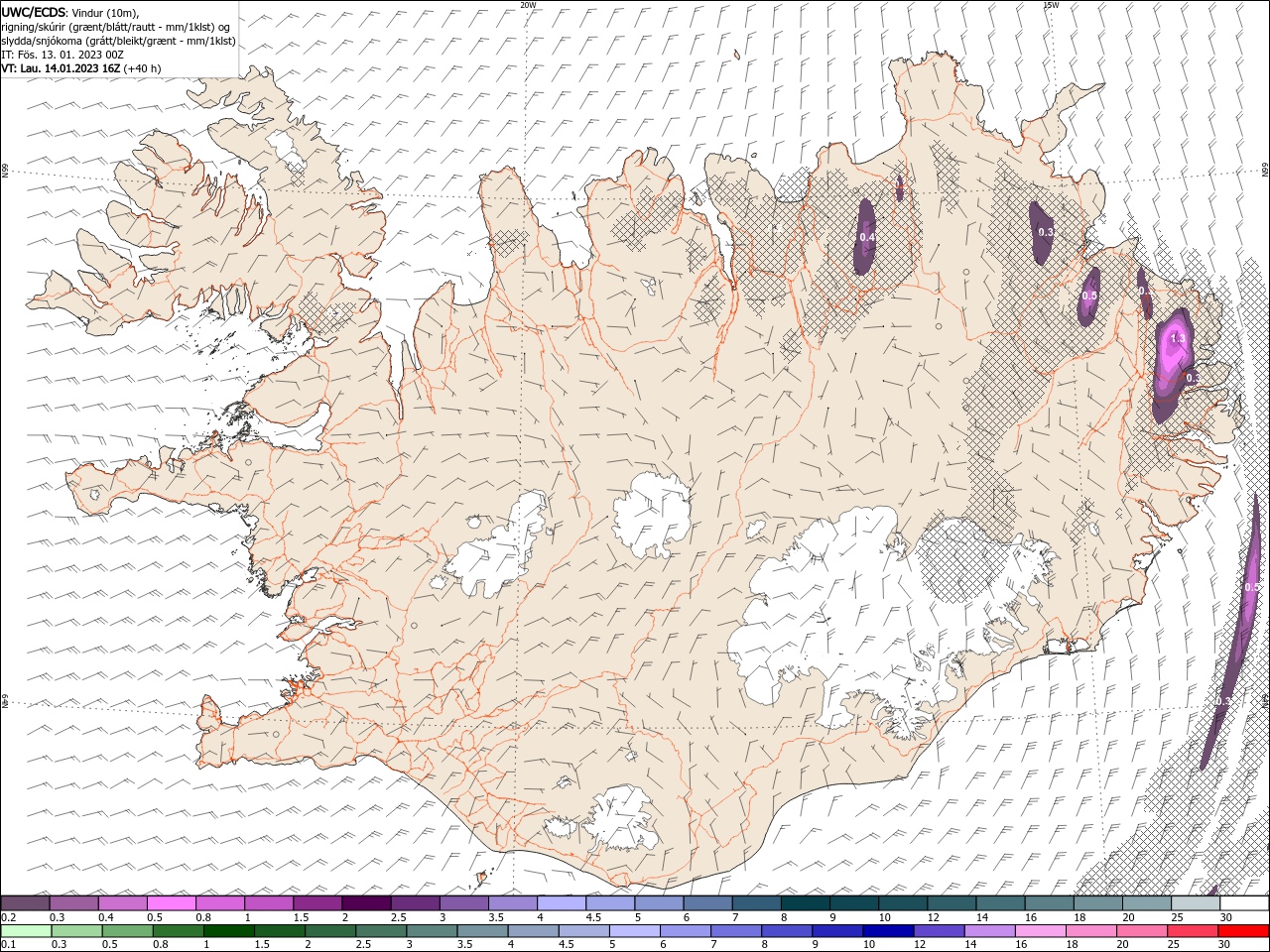Click the 1.3 precipitation value on the map

(x=1178, y=338)
